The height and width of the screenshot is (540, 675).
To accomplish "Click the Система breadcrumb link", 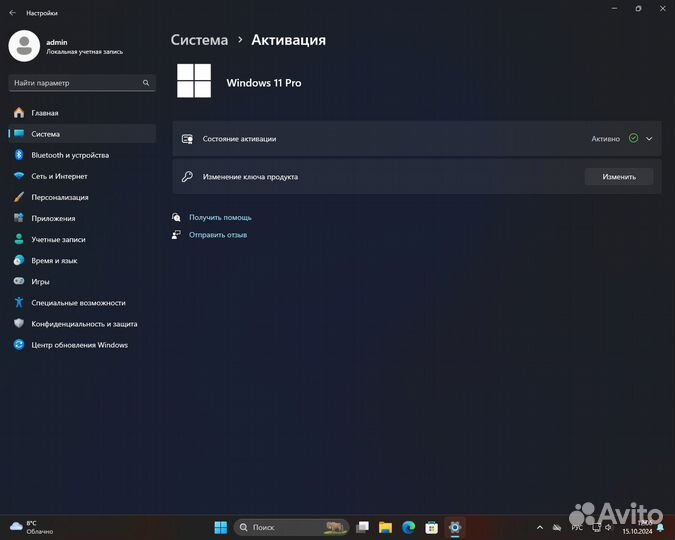I will tap(199, 40).
